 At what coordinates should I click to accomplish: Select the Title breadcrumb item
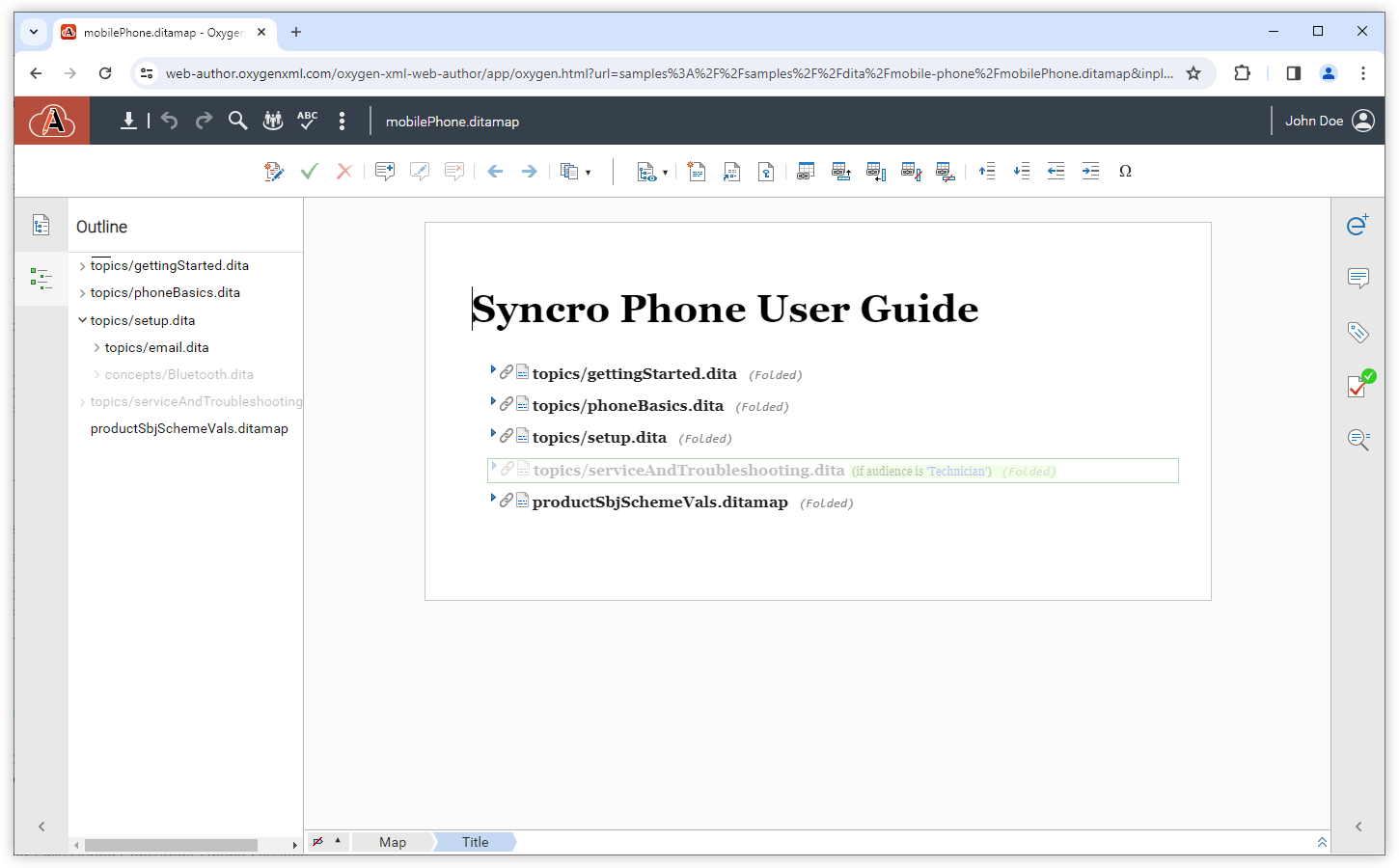475,842
